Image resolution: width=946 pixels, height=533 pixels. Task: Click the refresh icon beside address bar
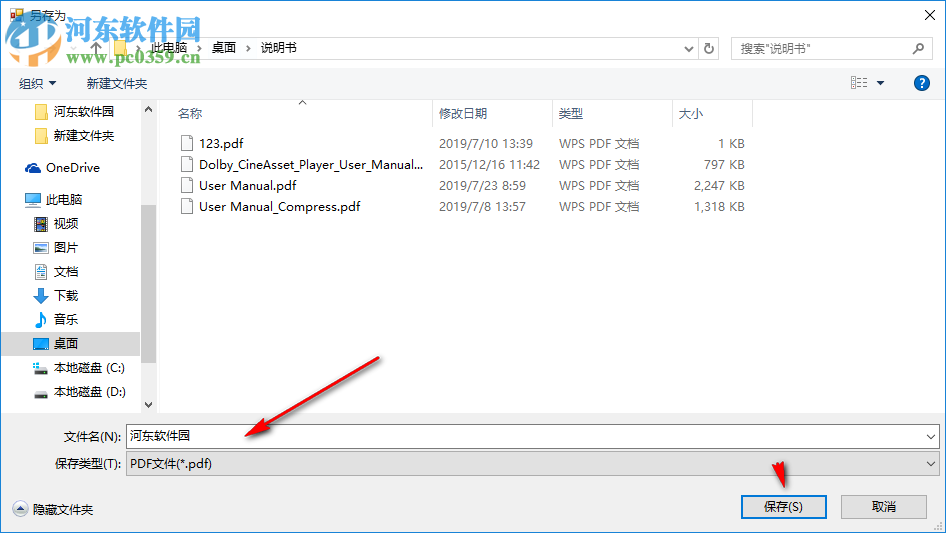709,48
